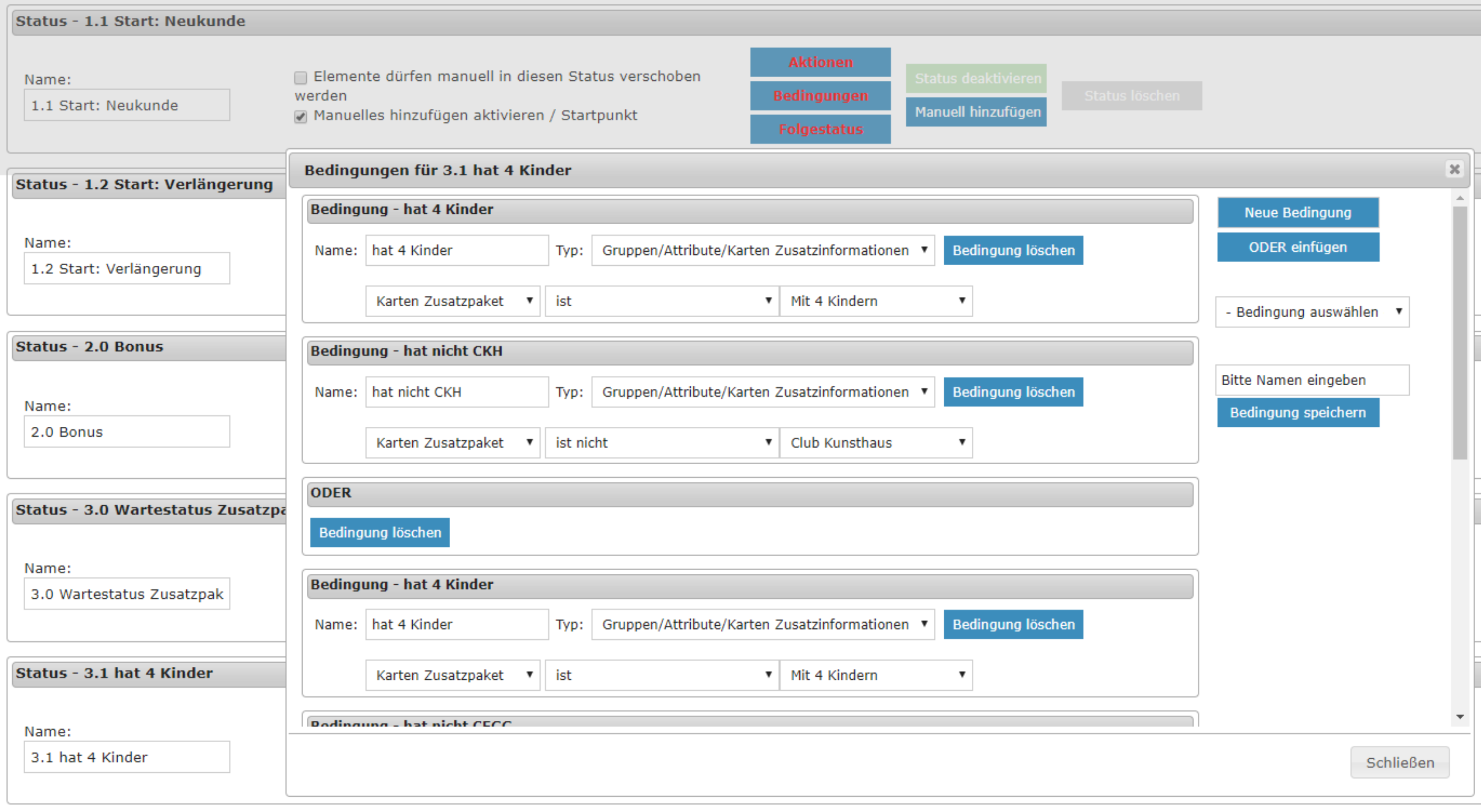This screenshot has height=812, width=1481.
Task: Click Manuell hinzufügen button
Action: tap(976, 111)
